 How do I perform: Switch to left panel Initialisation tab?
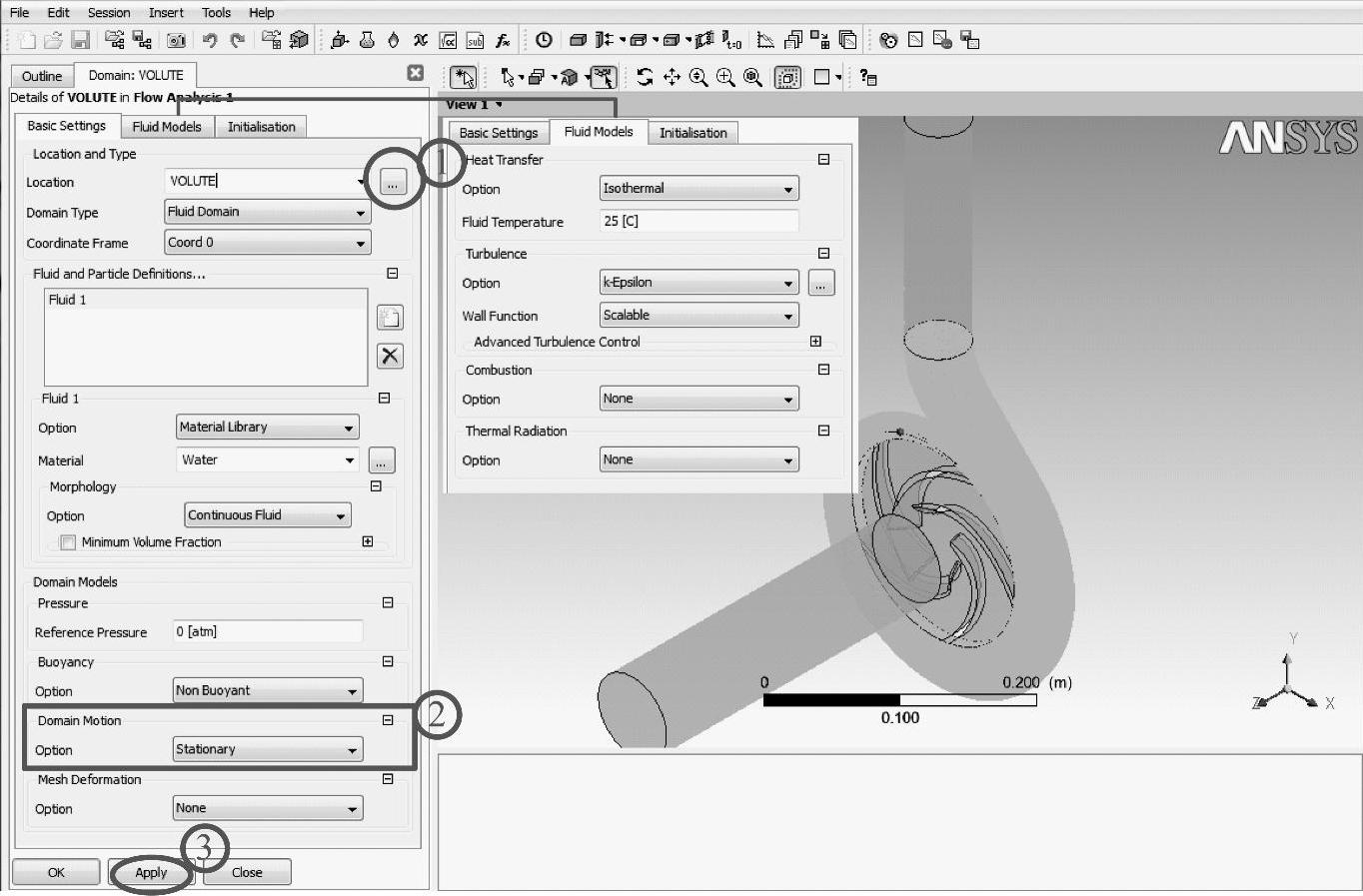click(261, 127)
